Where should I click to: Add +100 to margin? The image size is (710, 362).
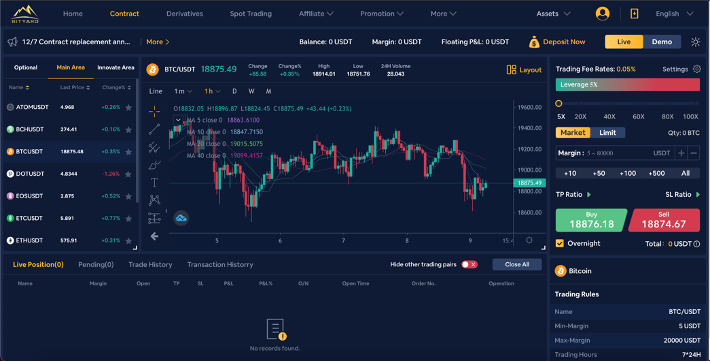point(628,174)
